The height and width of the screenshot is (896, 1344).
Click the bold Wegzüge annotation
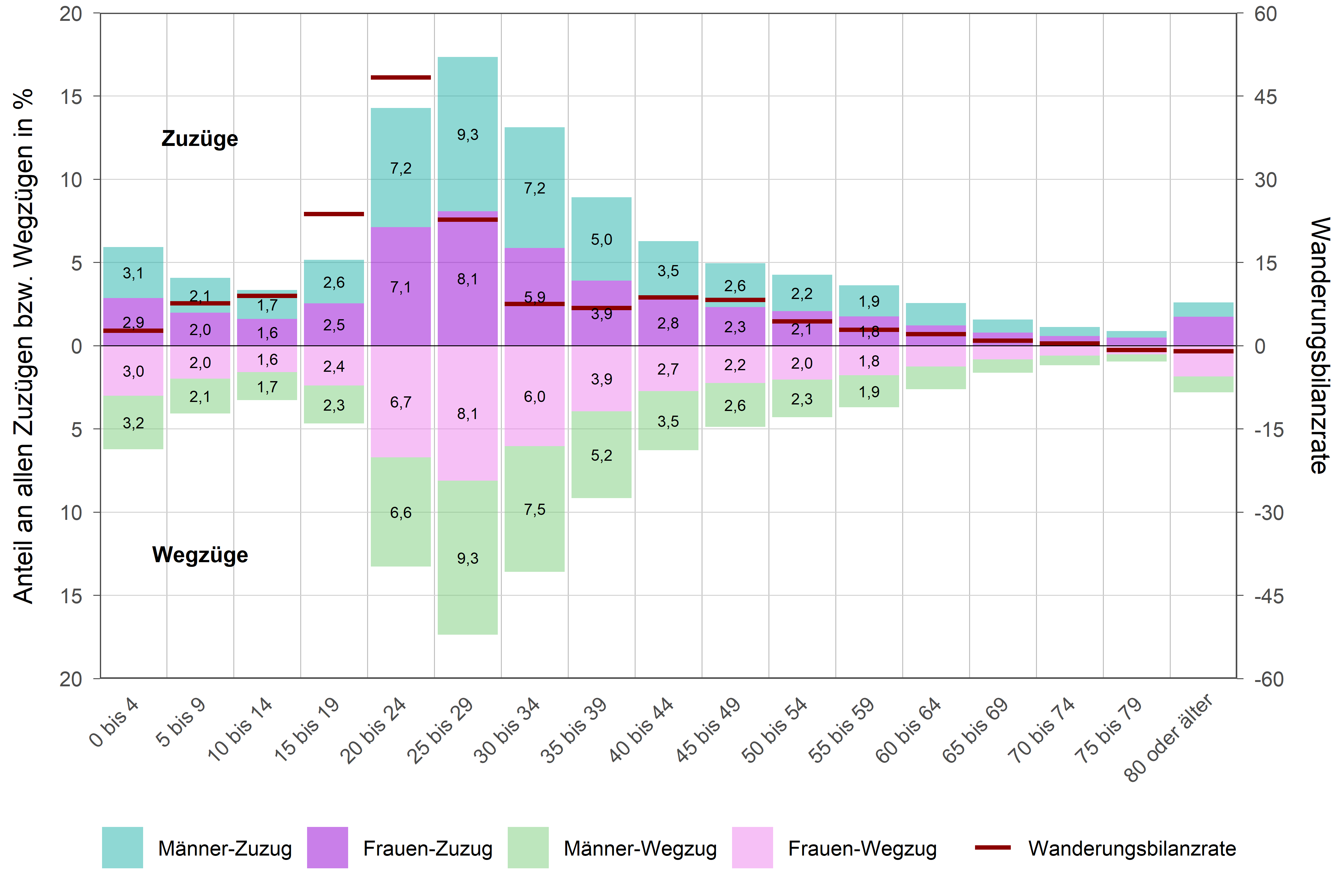200,555
